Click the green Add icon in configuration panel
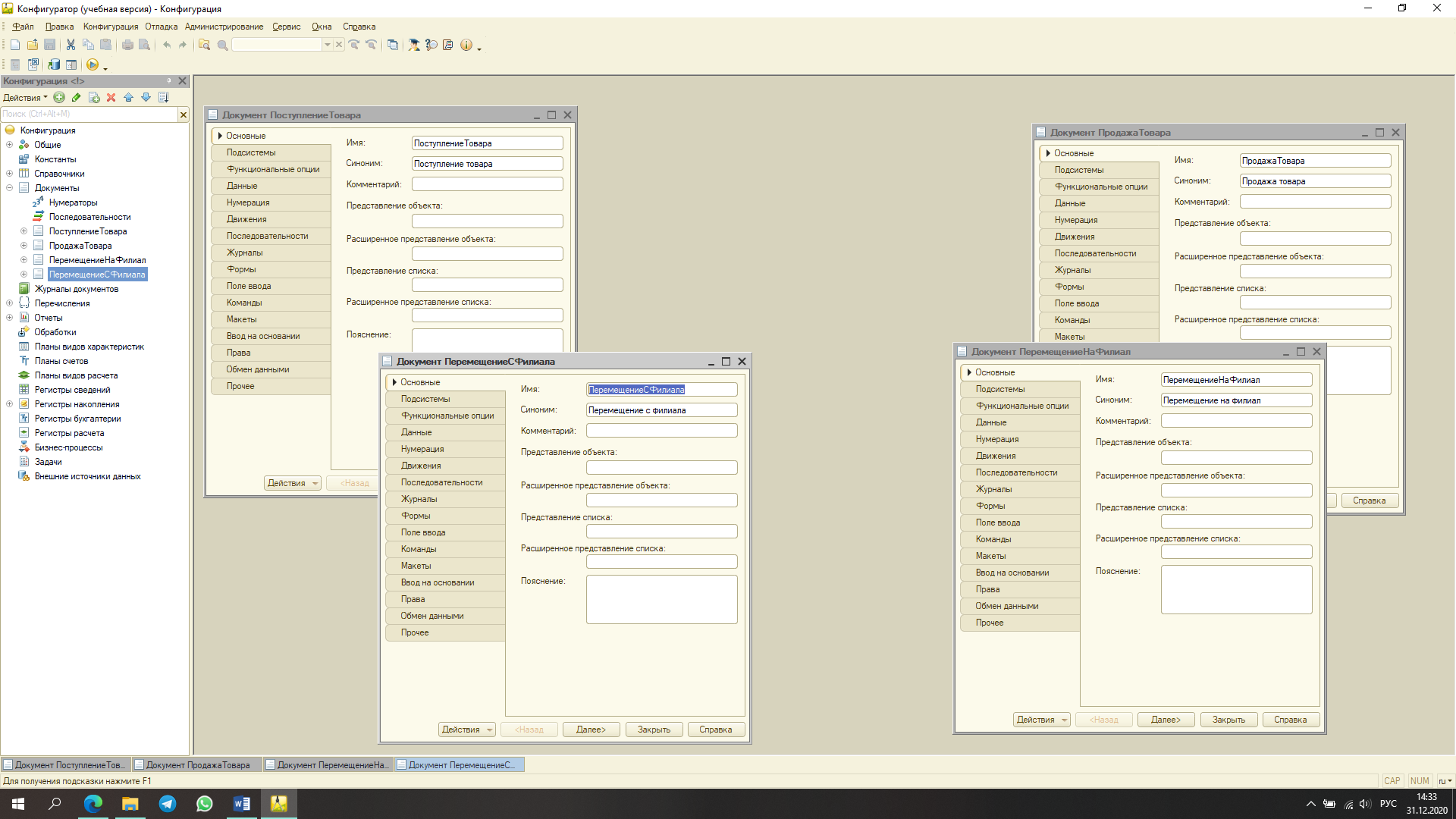1456x819 pixels. (x=59, y=97)
